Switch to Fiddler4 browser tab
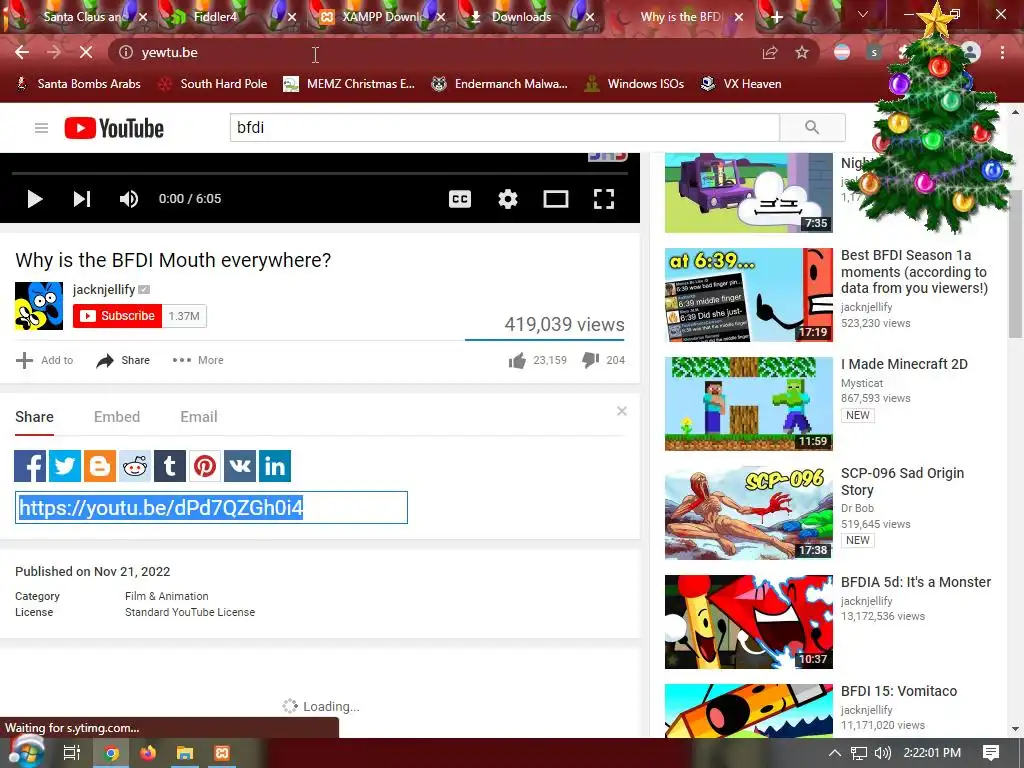 tap(216, 17)
